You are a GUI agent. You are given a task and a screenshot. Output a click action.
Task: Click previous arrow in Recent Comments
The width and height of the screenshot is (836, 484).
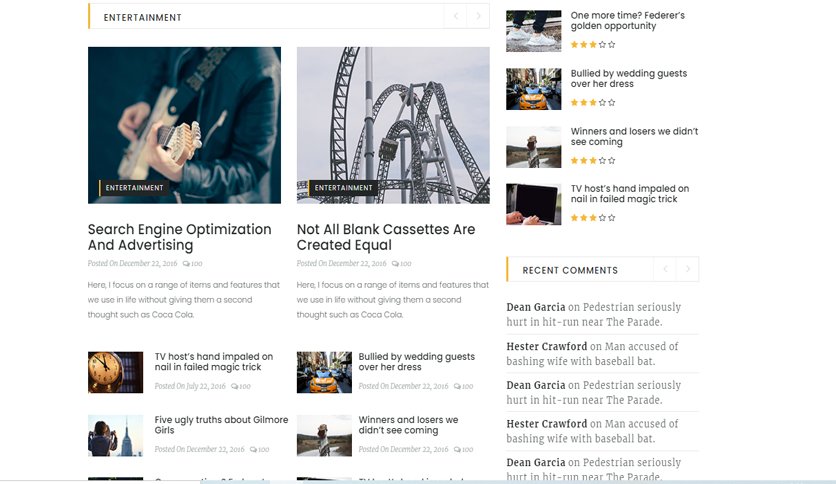coord(665,269)
